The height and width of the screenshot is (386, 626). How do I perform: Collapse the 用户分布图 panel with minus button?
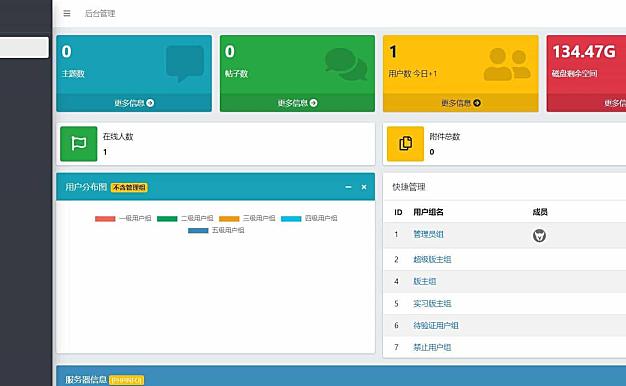(348, 187)
